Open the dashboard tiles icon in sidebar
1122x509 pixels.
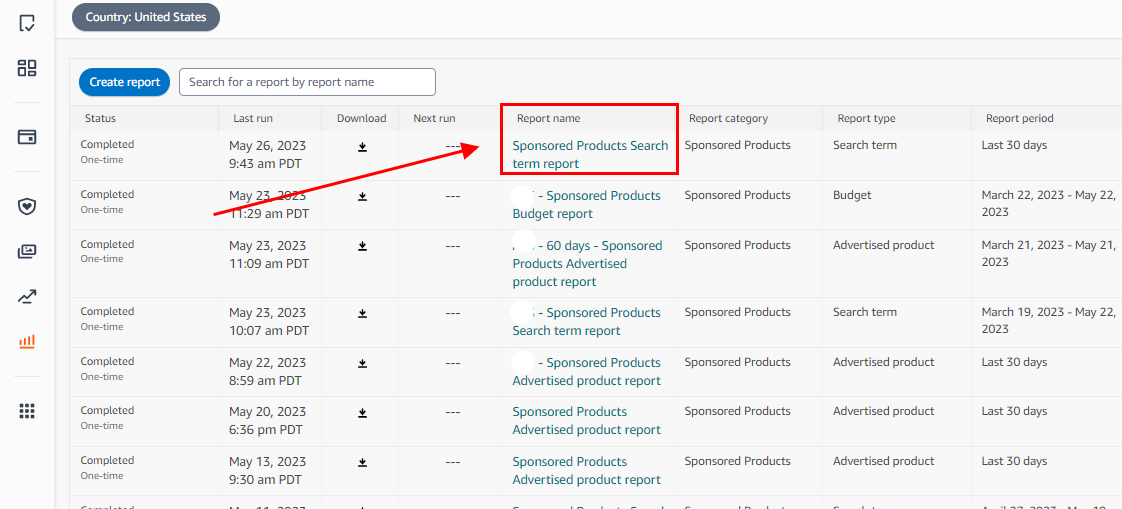point(27,68)
